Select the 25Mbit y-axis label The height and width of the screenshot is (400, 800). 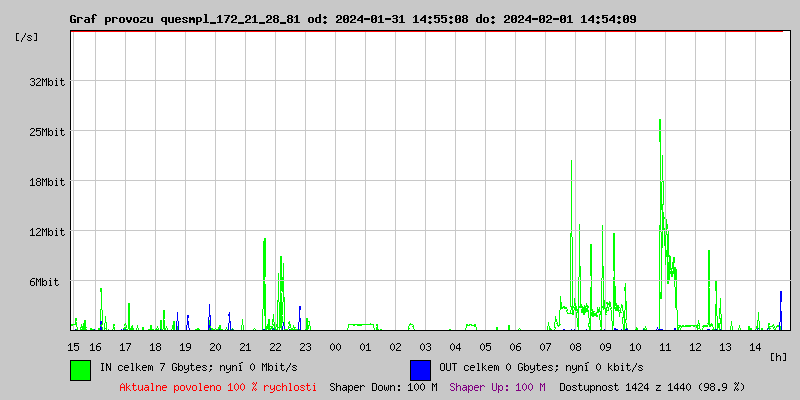tap(48, 132)
